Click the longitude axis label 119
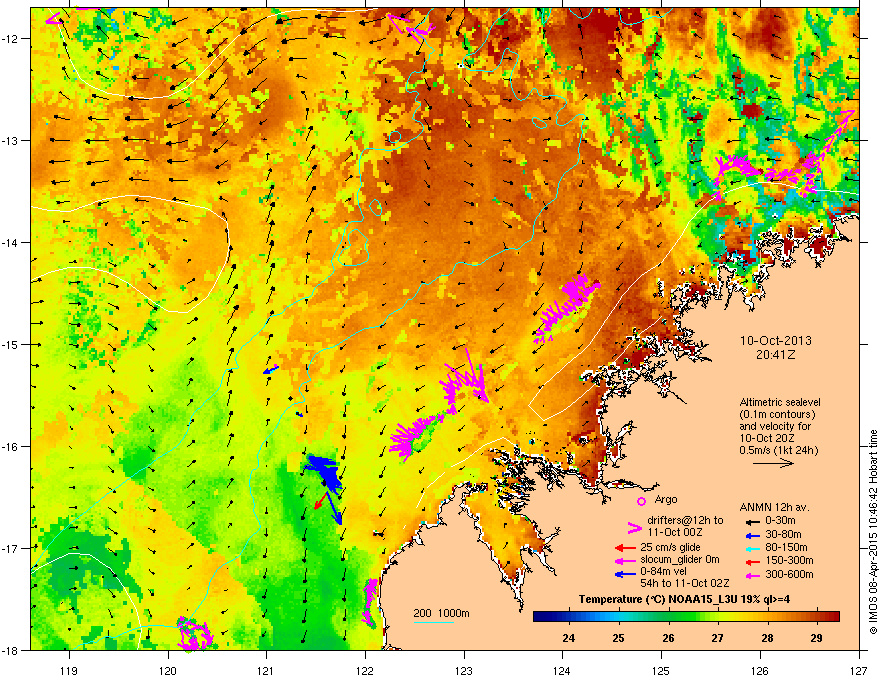This screenshot has width=880, height=680. 69,670
